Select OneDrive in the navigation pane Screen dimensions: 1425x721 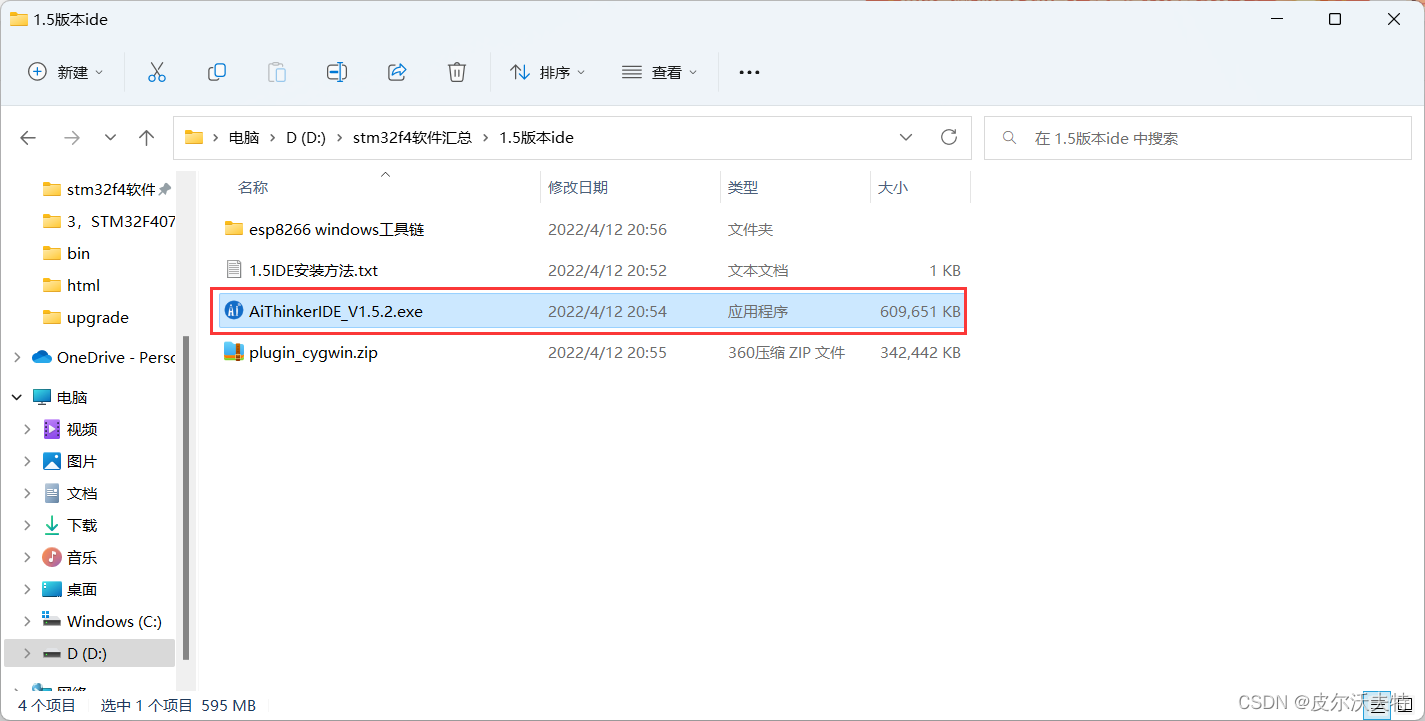(115, 357)
